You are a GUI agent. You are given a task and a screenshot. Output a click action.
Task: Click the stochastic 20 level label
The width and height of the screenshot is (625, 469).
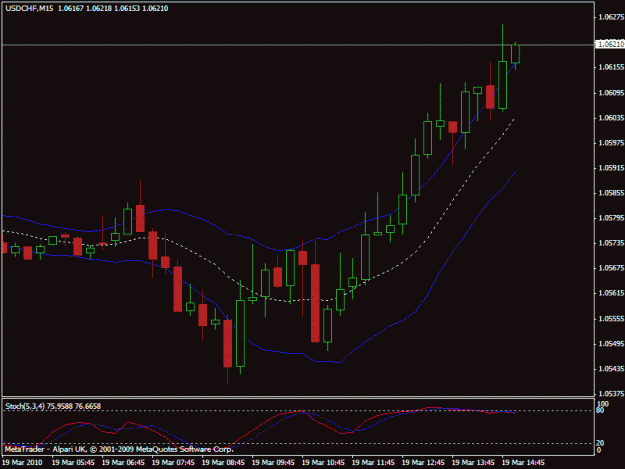tap(600, 443)
